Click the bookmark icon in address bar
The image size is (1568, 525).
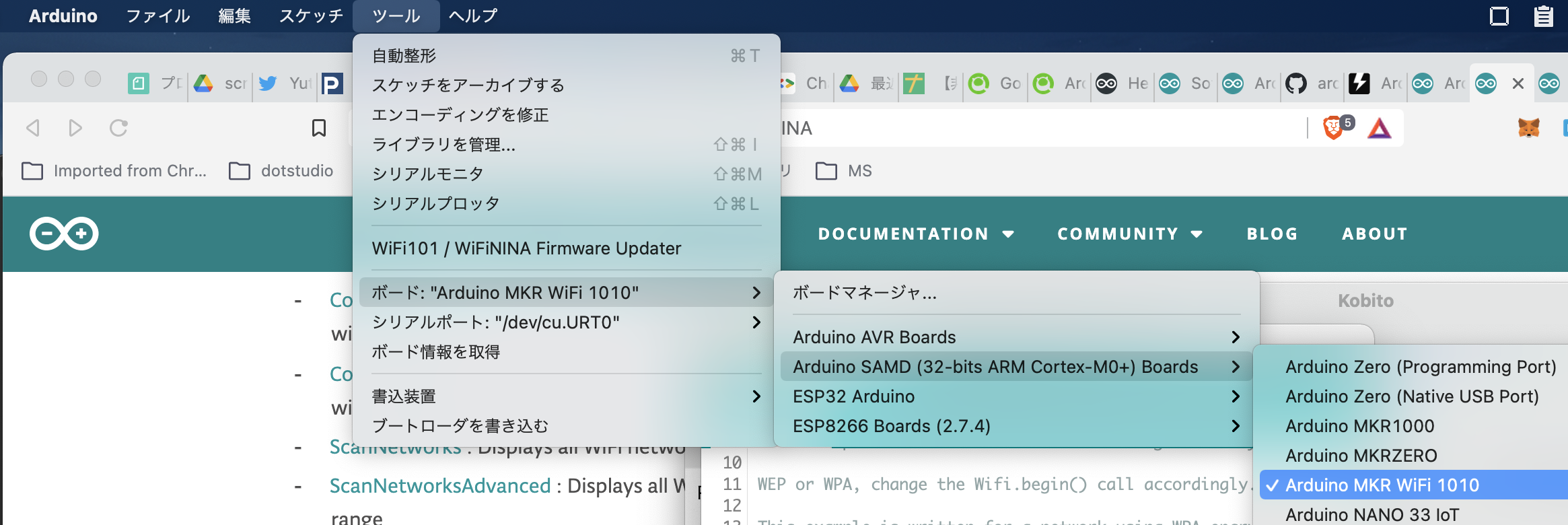319,128
